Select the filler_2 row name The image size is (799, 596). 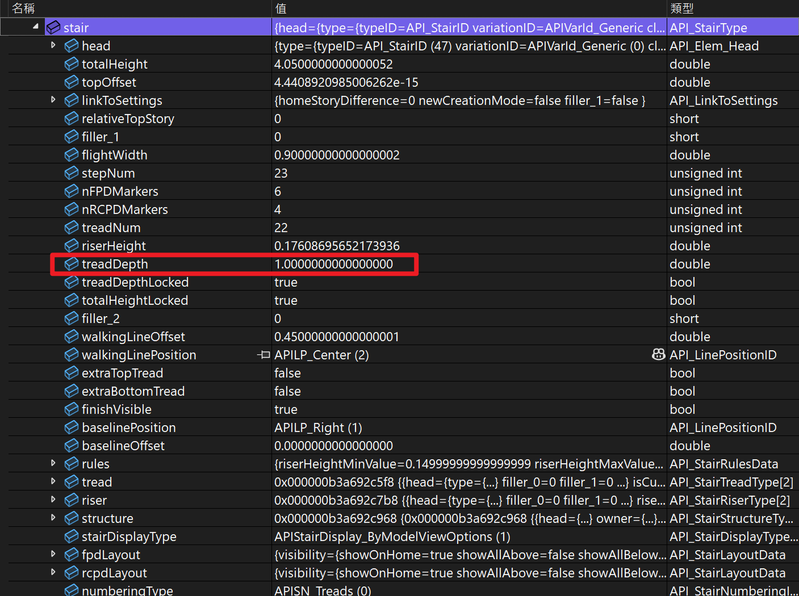coord(101,318)
